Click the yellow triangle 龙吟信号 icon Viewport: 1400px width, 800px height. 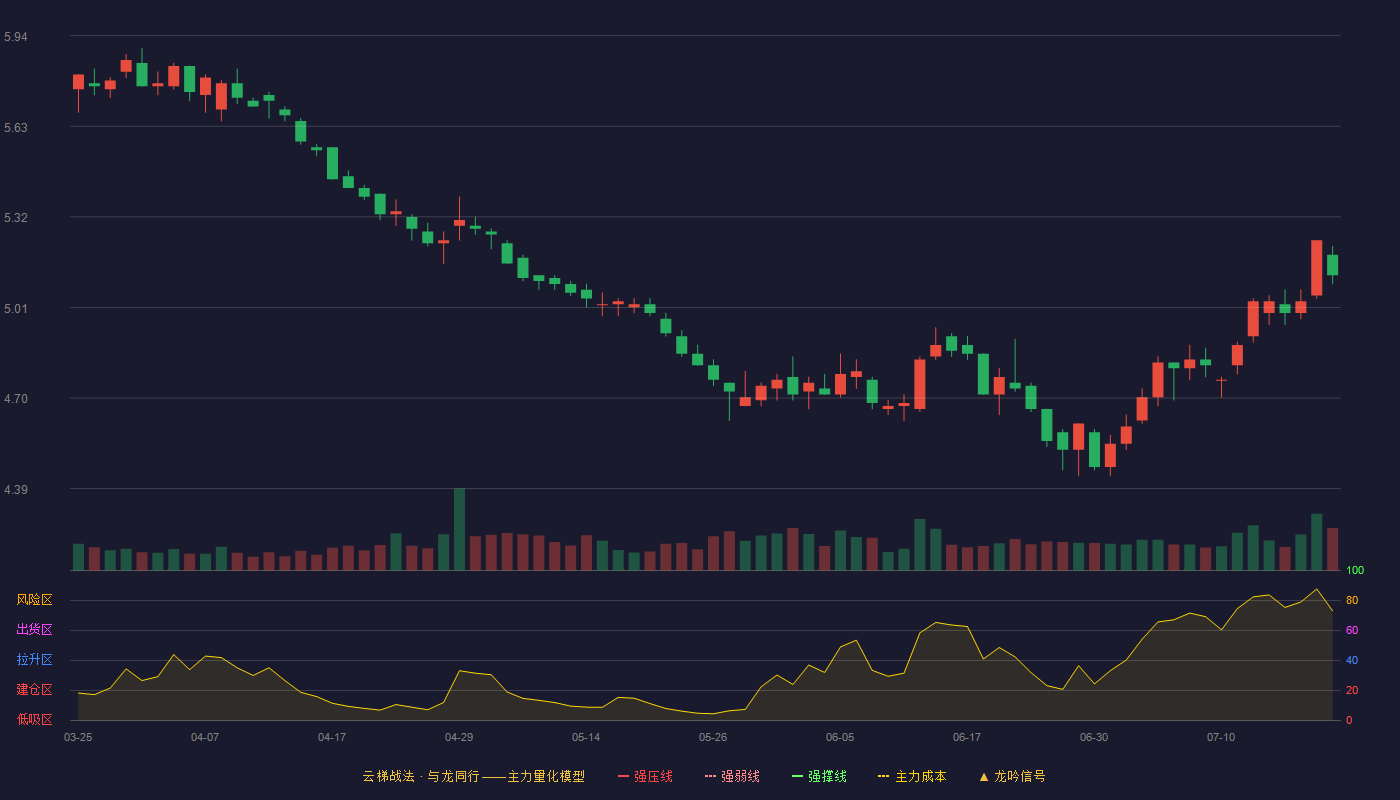coord(983,776)
